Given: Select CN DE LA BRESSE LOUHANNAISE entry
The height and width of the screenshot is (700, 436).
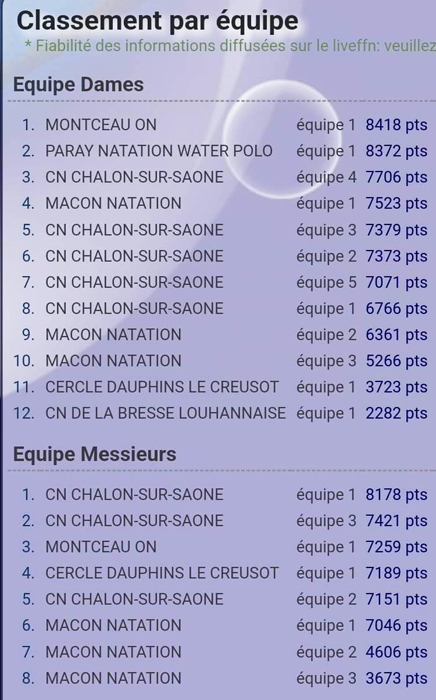Looking at the screenshot, I should pos(166,413).
